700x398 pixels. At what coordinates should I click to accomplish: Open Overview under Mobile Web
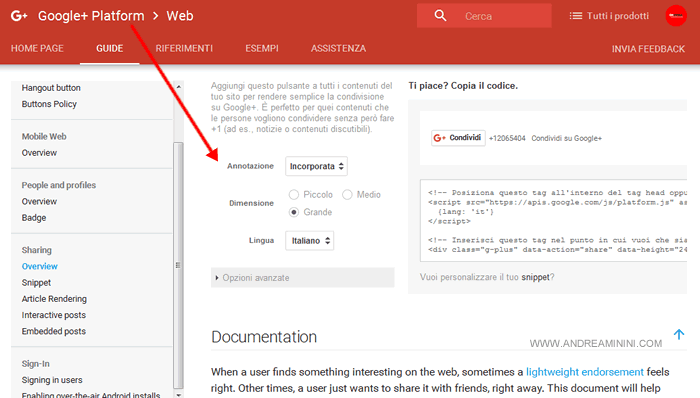tap(39, 153)
